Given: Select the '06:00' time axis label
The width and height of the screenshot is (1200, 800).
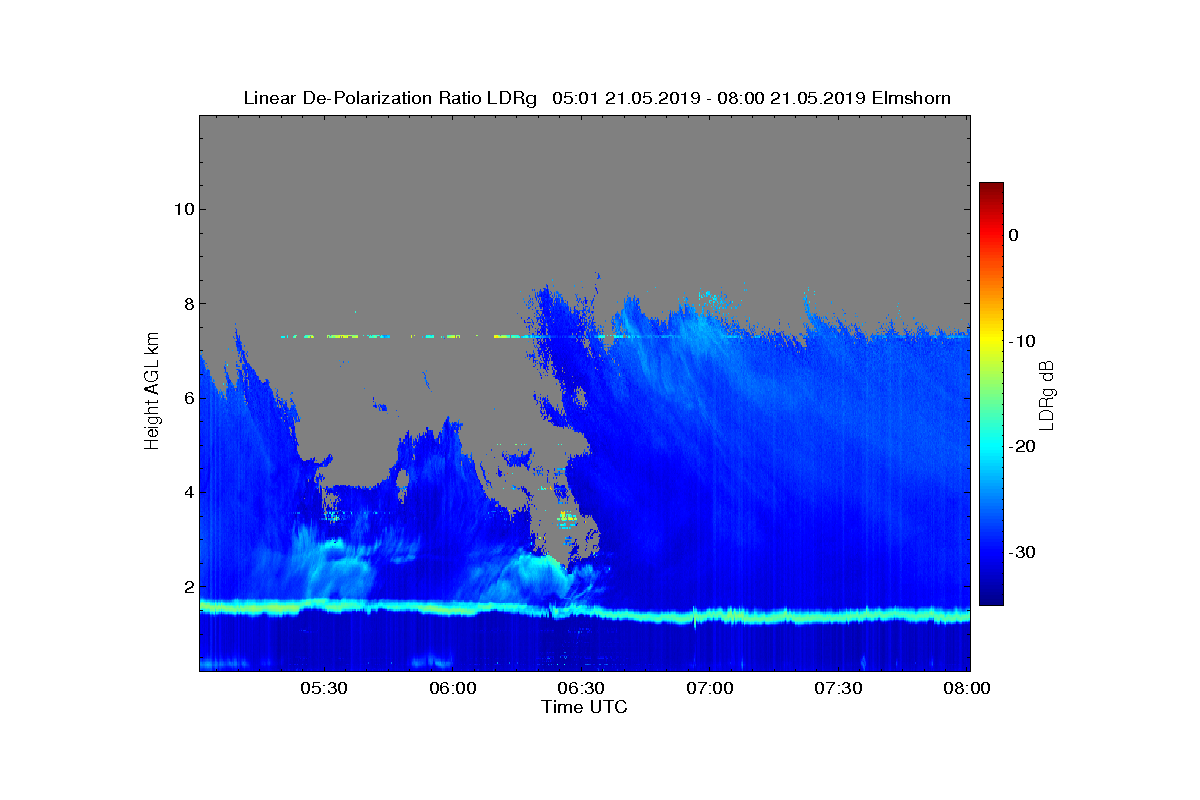Looking at the screenshot, I should (x=452, y=689).
